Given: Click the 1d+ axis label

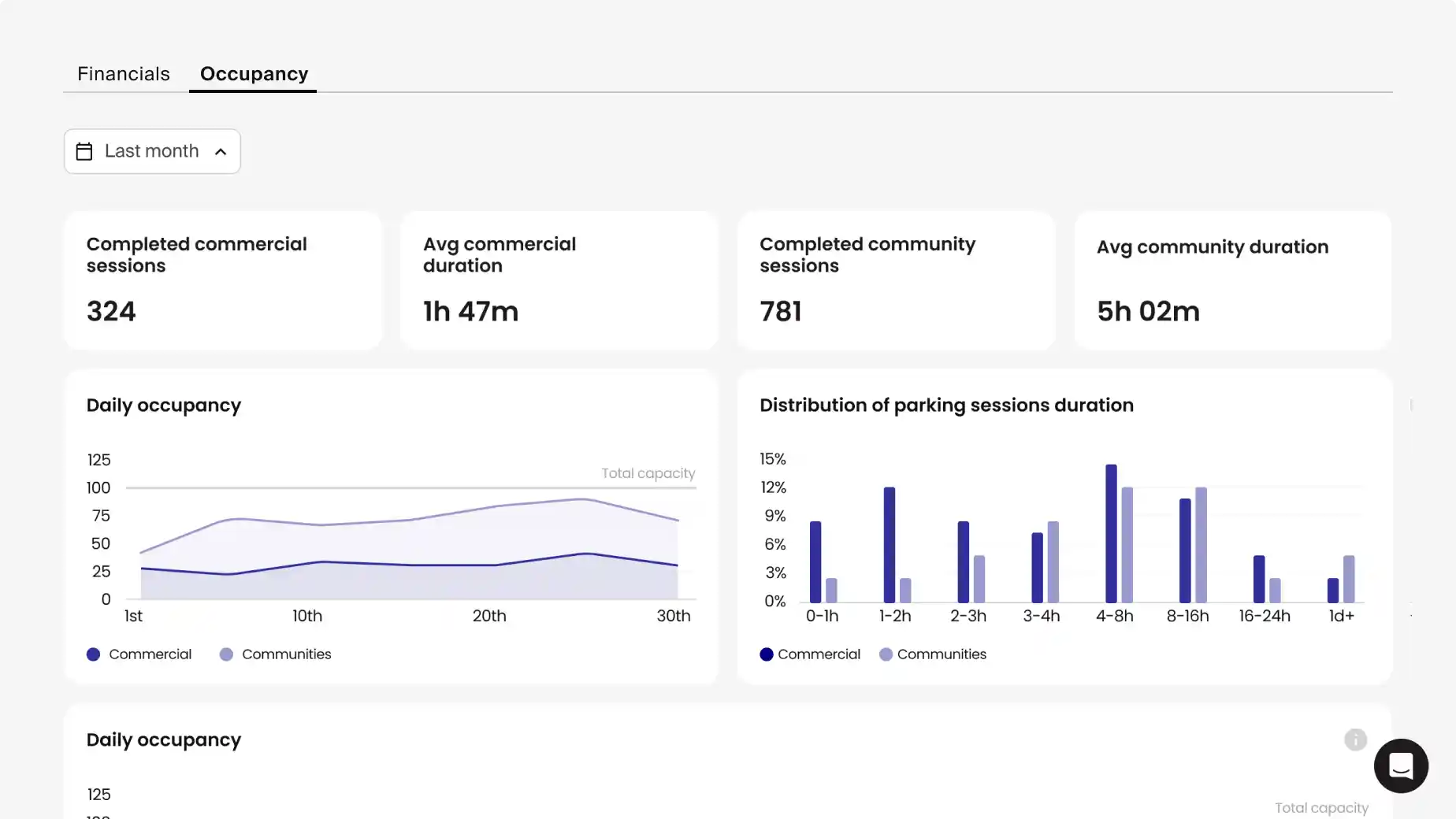Looking at the screenshot, I should coord(1341,616).
